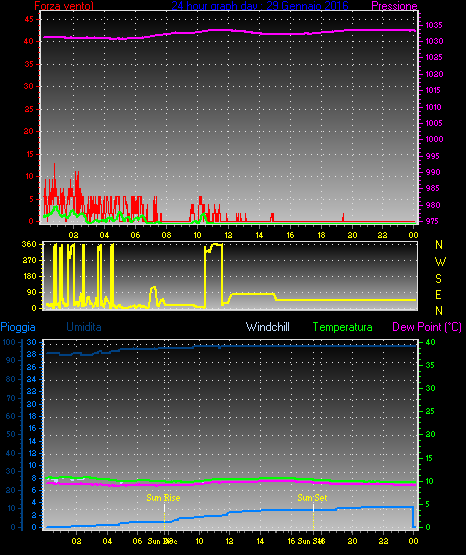Click the S compass direction label
Image resolution: width=466 pixels, height=555 pixels.
[438, 279]
